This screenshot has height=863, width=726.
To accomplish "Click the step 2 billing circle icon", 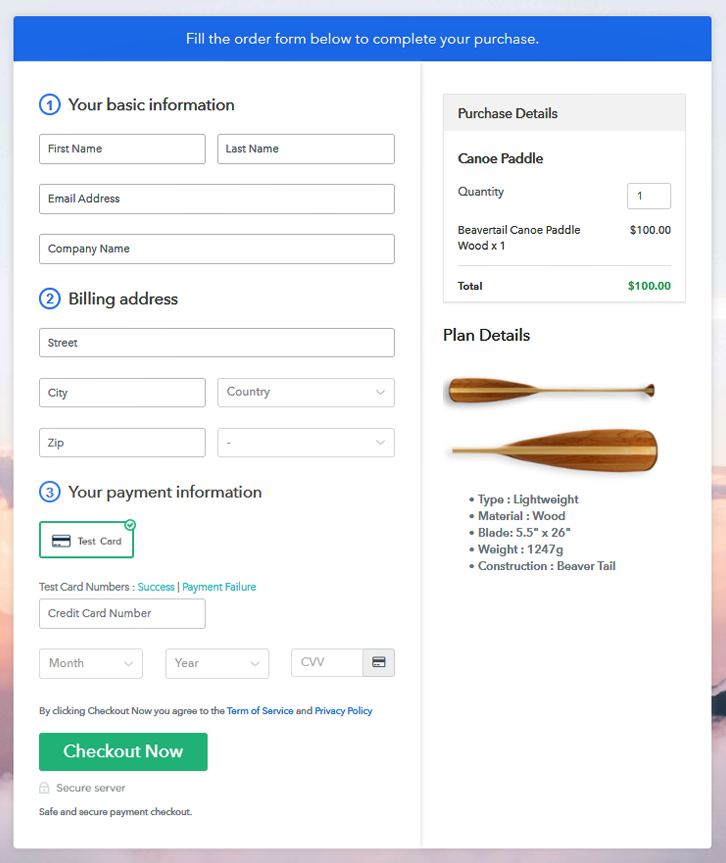I will coord(50,299).
